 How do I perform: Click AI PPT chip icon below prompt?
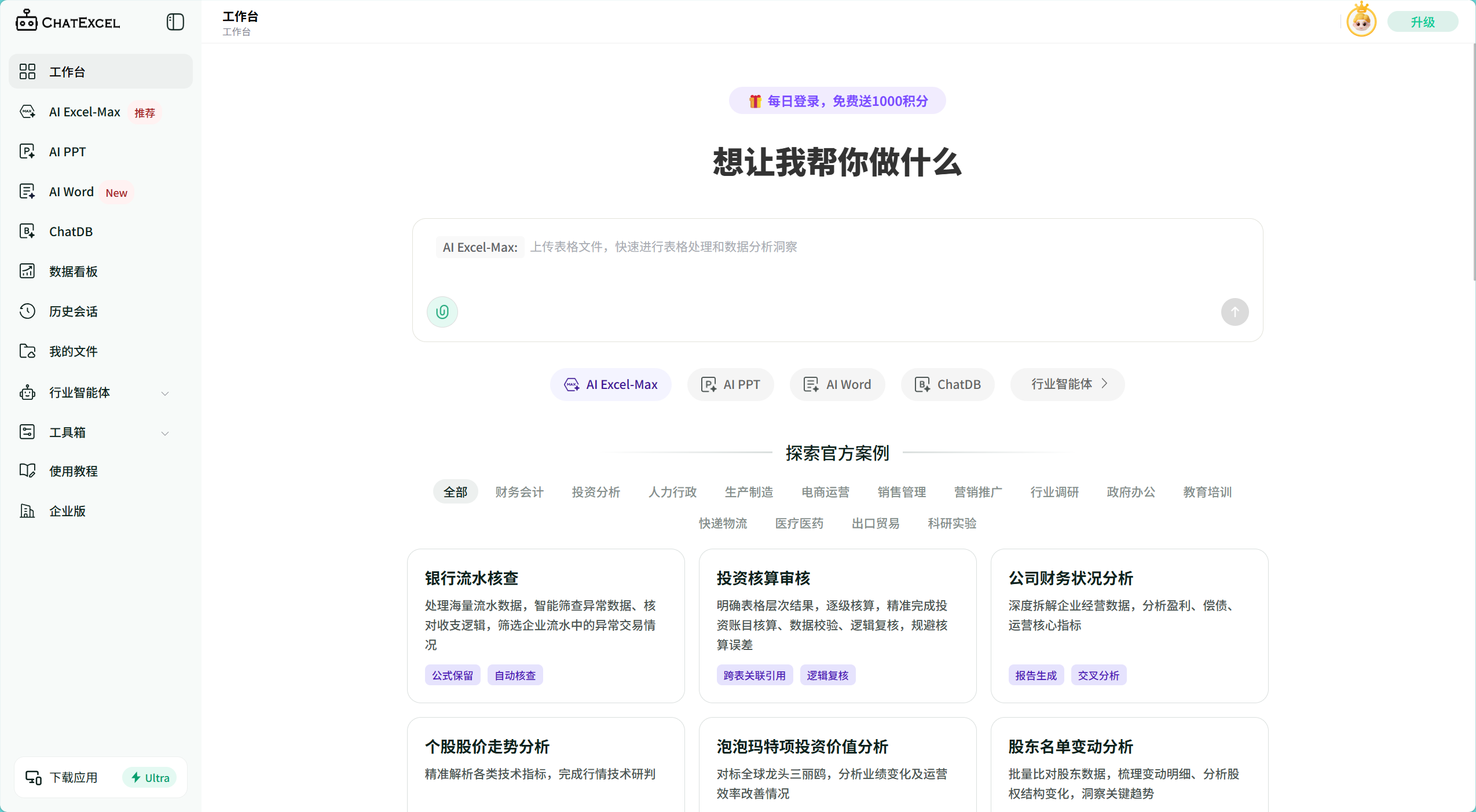(x=709, y=385)
